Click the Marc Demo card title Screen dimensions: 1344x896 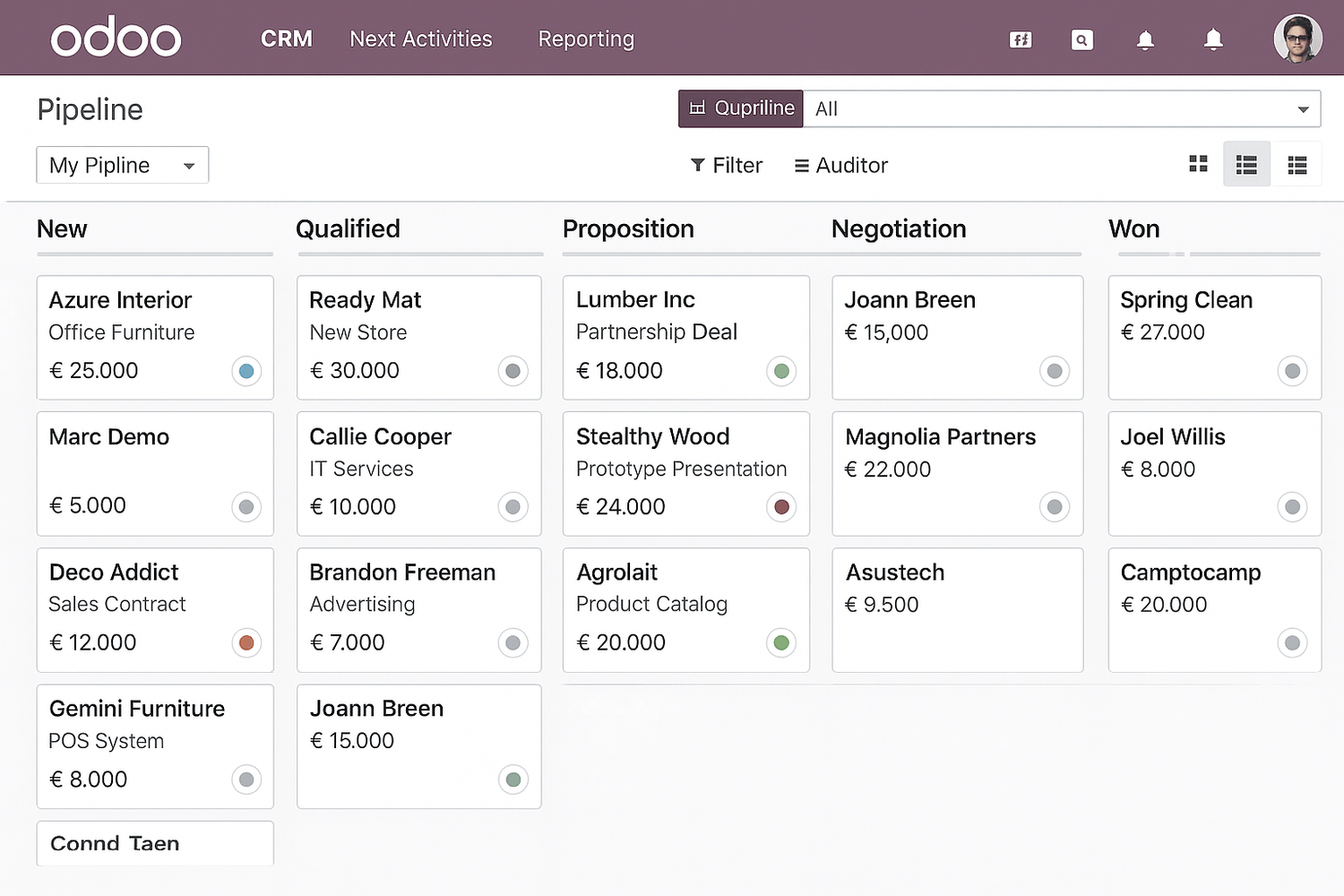coord(108,436)
